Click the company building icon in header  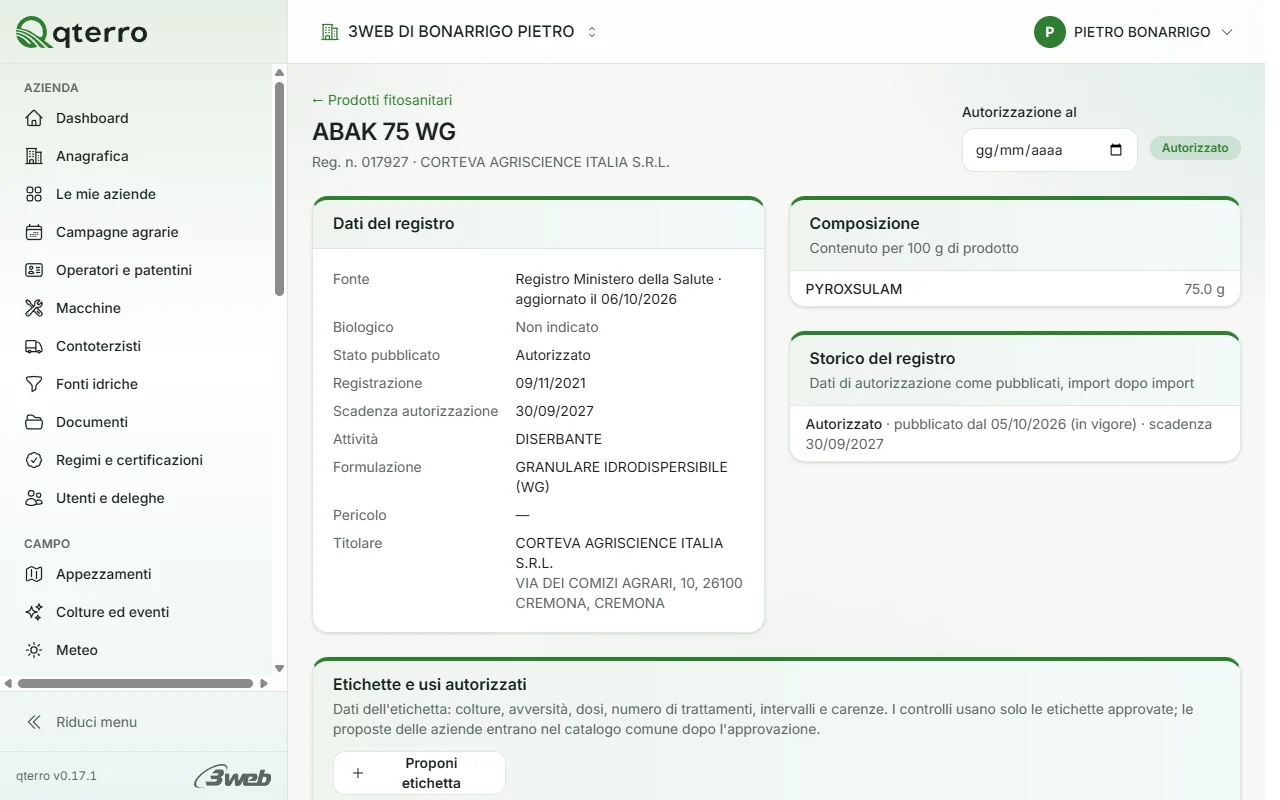pos(330,32)
